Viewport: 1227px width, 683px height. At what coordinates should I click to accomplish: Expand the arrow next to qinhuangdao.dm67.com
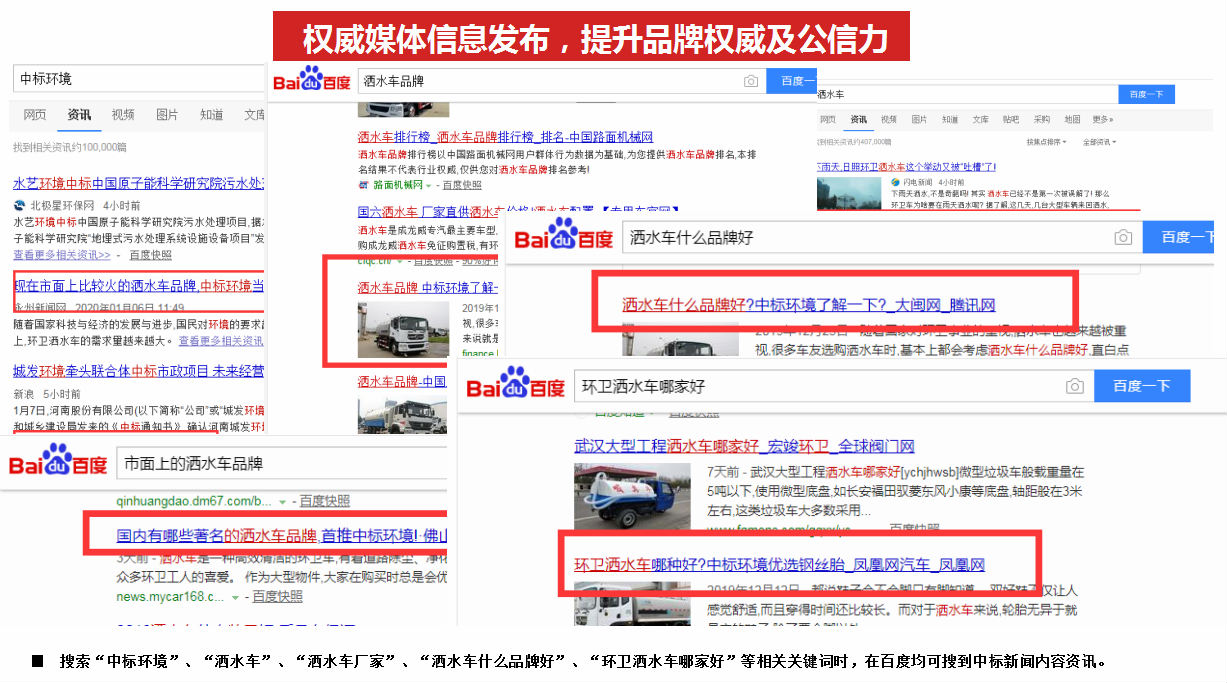tap(282, 501)
